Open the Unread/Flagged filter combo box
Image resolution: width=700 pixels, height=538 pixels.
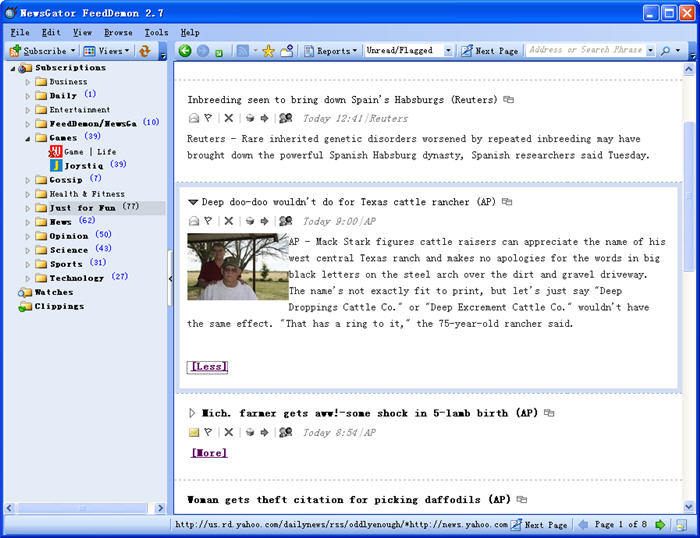coord(408,50)
